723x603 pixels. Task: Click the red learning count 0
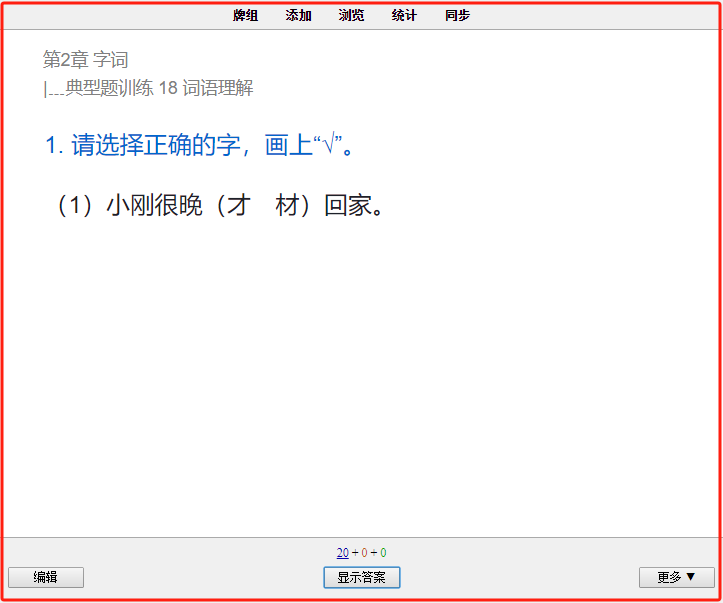(x=364, y=552)
